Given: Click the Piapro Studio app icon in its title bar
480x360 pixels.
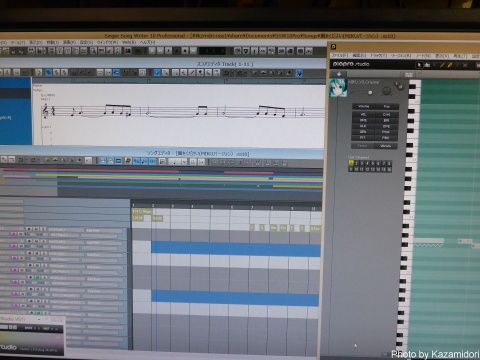Looking at the screenshot, I should [333, 47].
